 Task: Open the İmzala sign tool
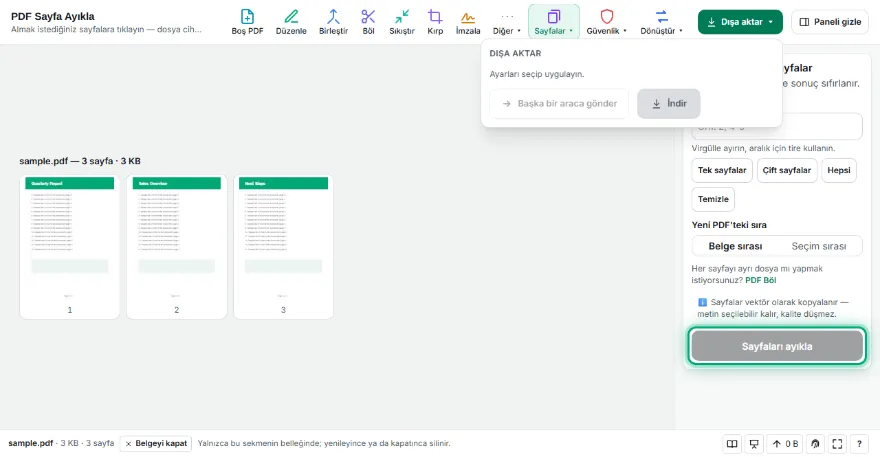(468, 22)
